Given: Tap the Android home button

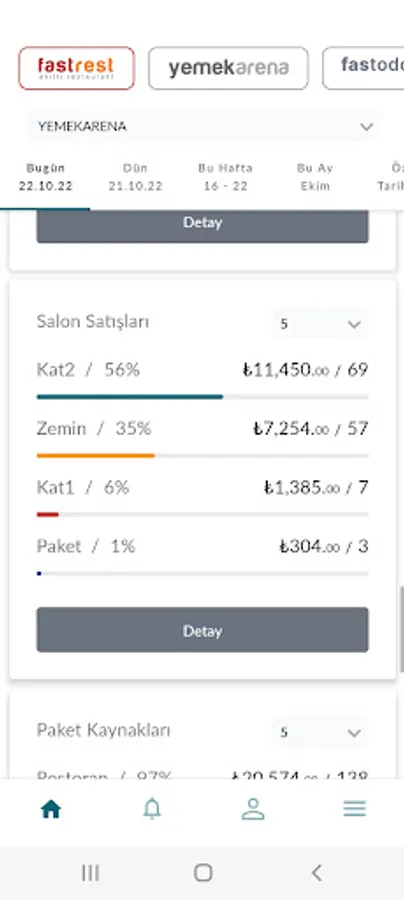Looking at the screenshot, I should (203, 873).
